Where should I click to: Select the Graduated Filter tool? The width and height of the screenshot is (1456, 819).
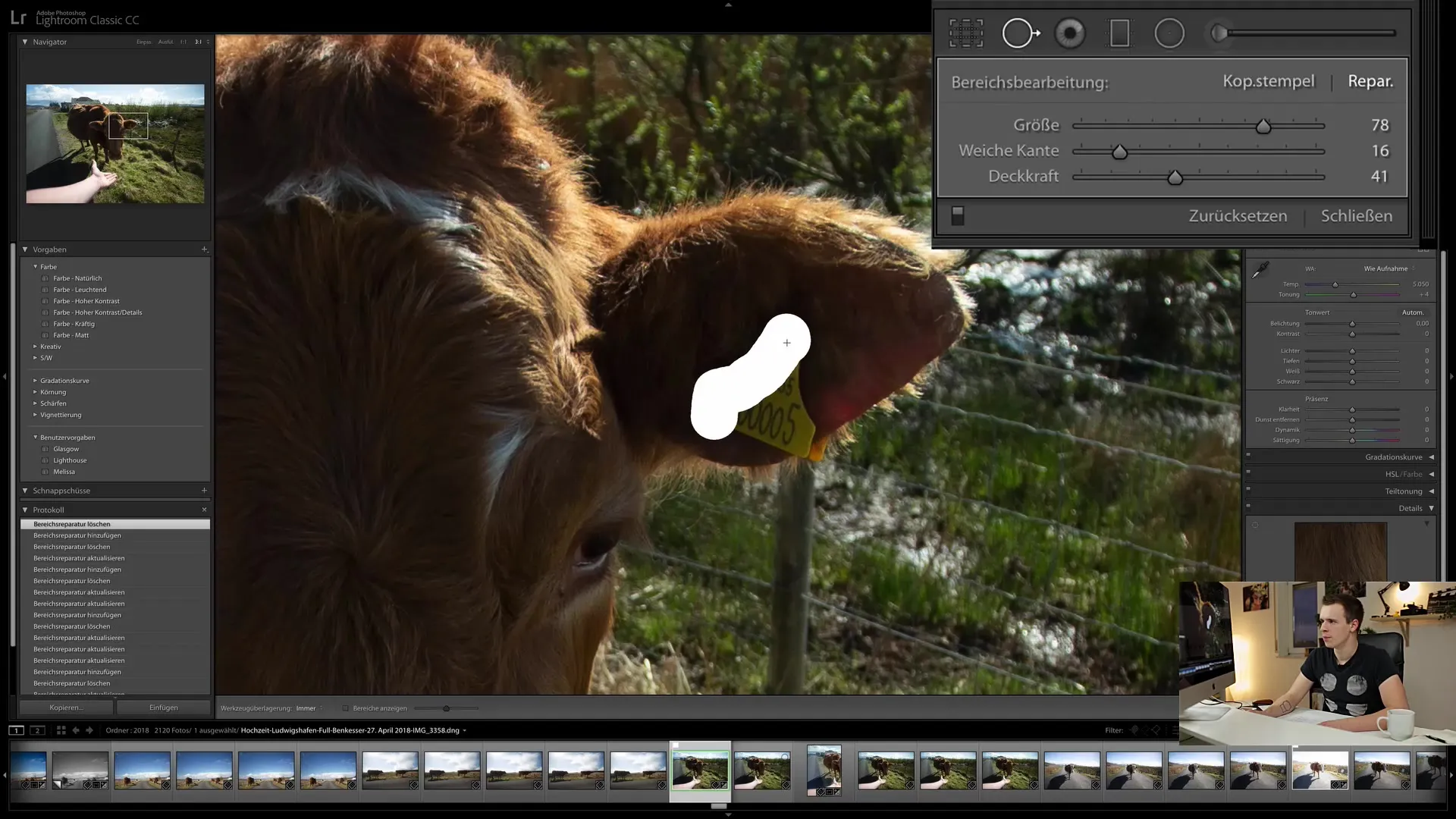1119,33
